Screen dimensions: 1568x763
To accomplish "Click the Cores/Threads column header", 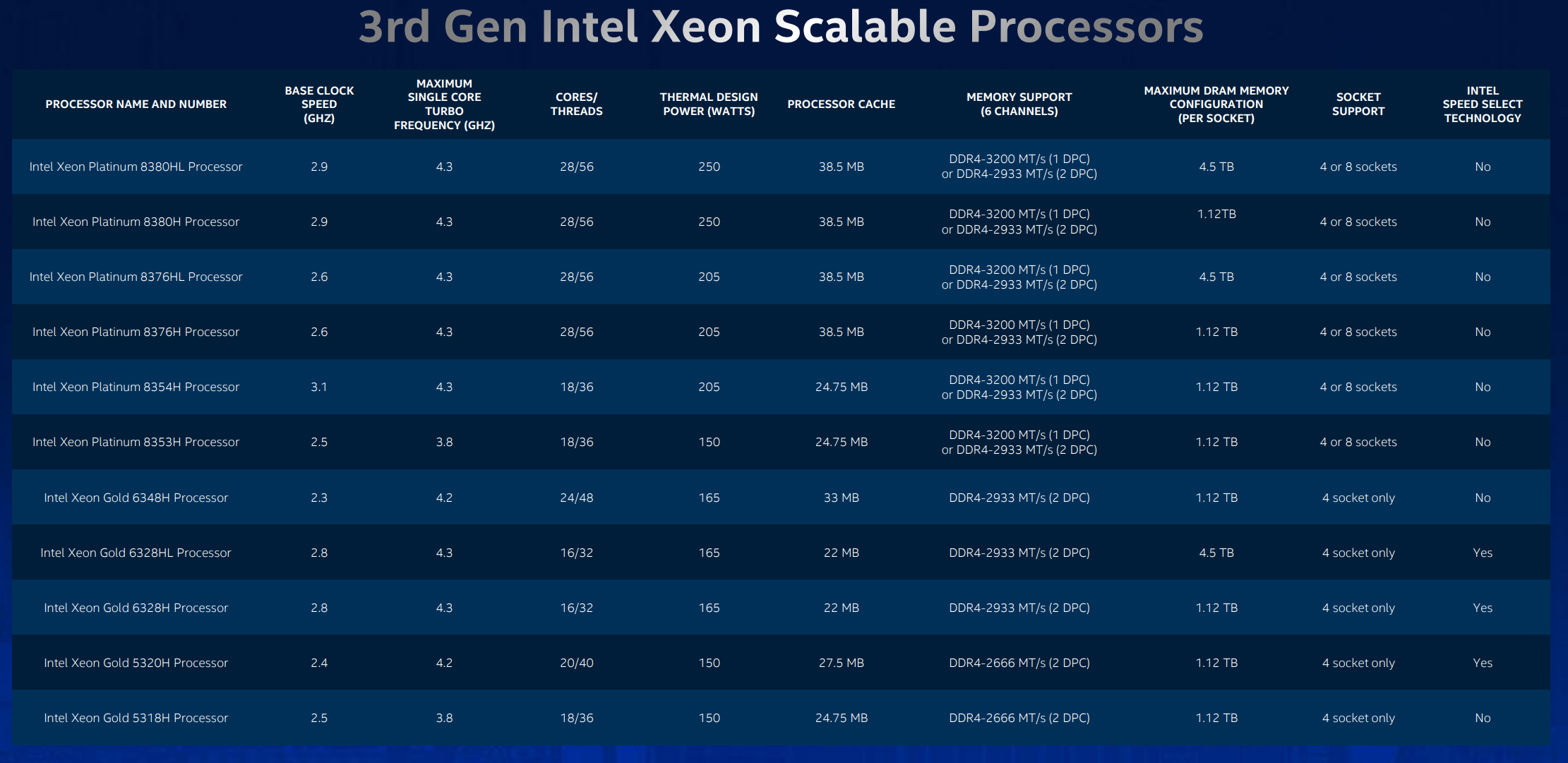I will 577,104.
